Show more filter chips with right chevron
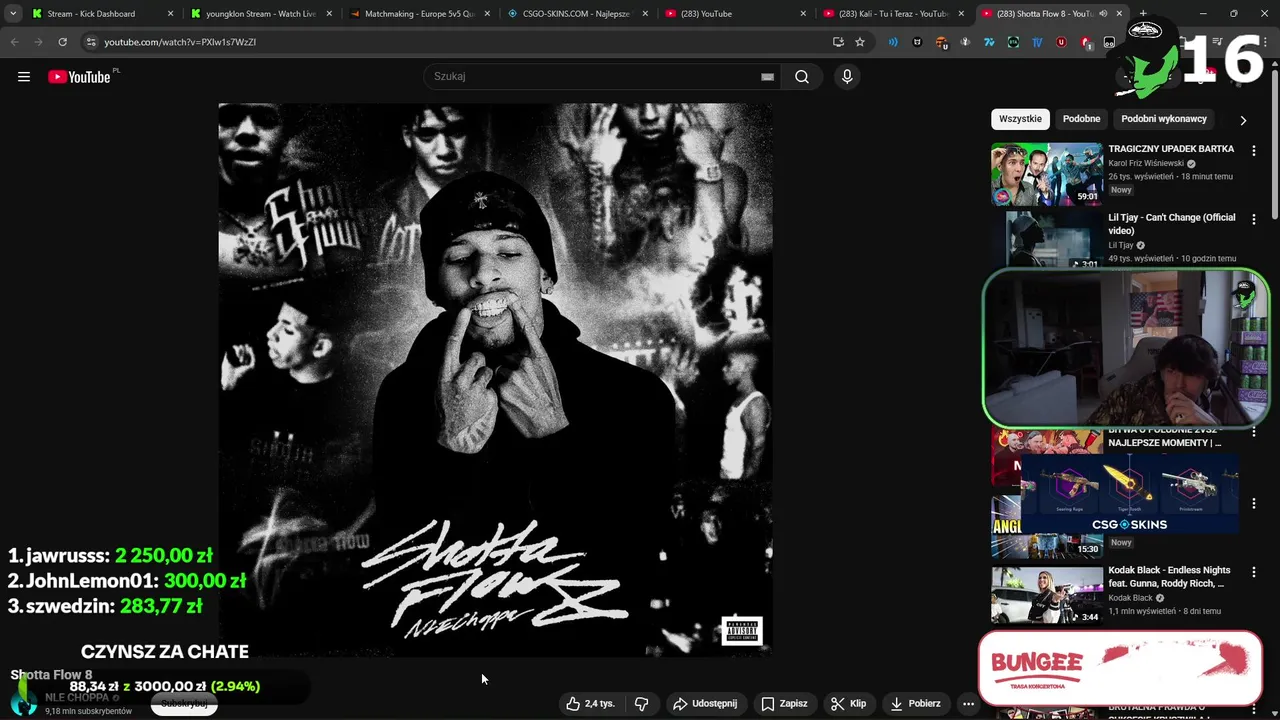 (x=1243, y=120)
